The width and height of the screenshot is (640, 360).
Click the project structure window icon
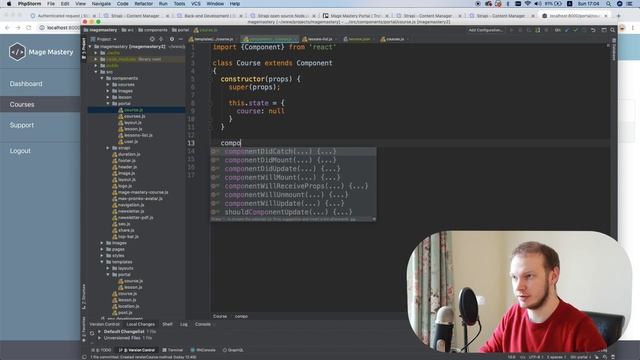(604, 30)
